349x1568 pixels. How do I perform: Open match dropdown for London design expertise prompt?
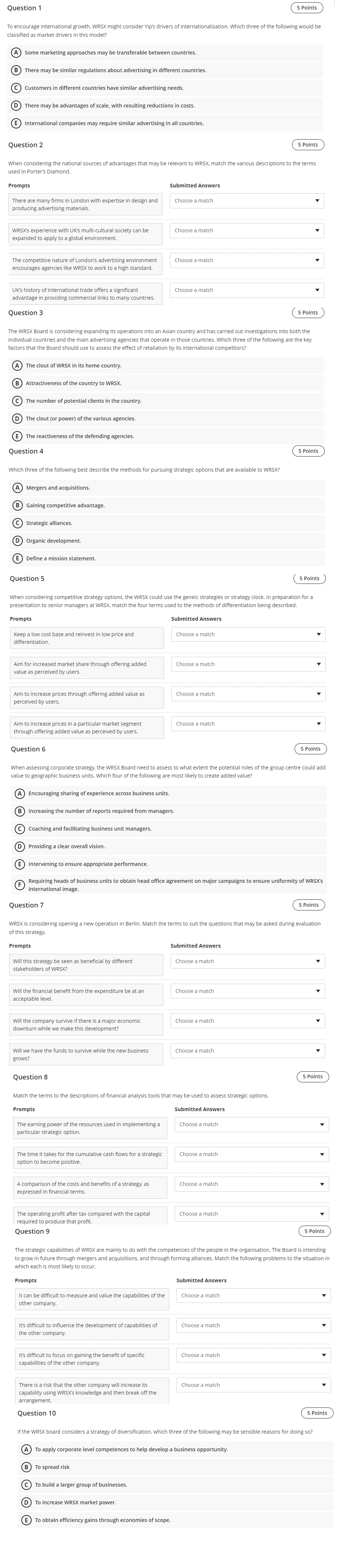point(246,200)
